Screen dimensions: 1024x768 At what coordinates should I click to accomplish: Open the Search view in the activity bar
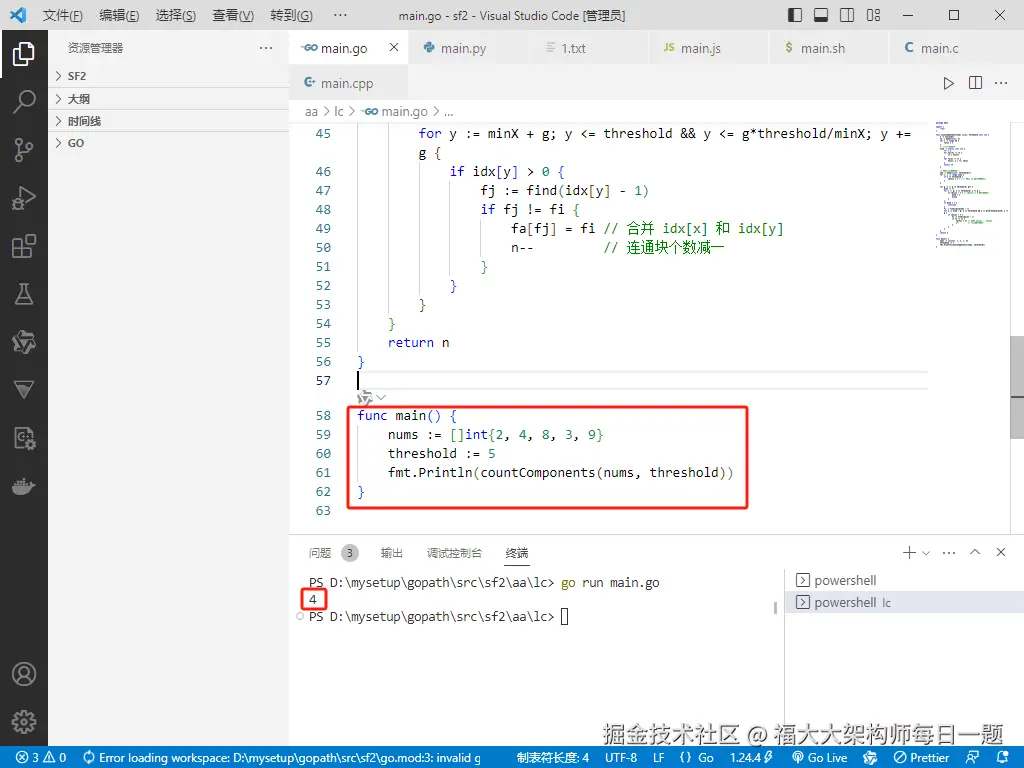click(24, 101)
